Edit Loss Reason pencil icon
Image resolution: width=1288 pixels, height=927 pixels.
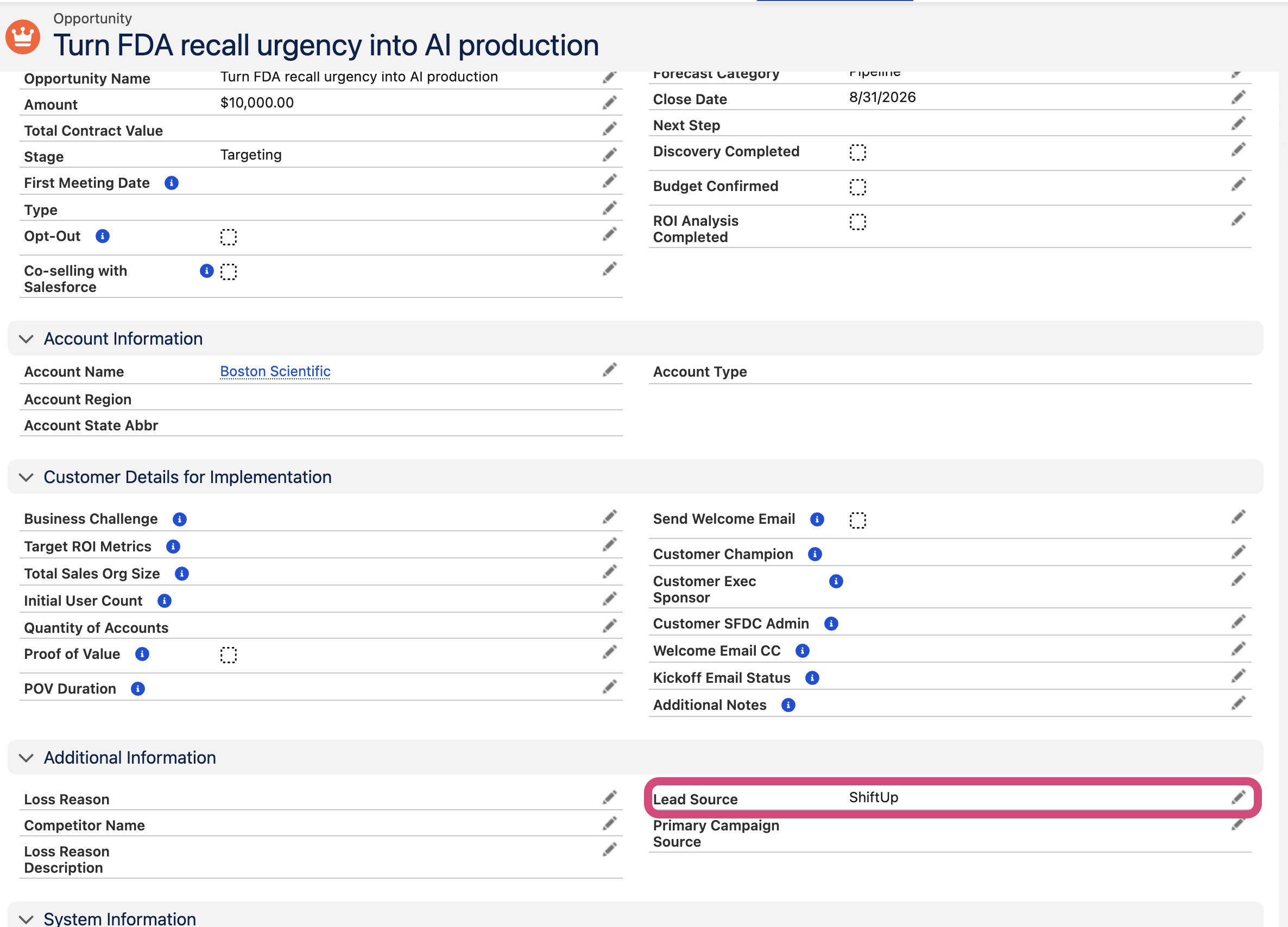(x=609, y=798)
